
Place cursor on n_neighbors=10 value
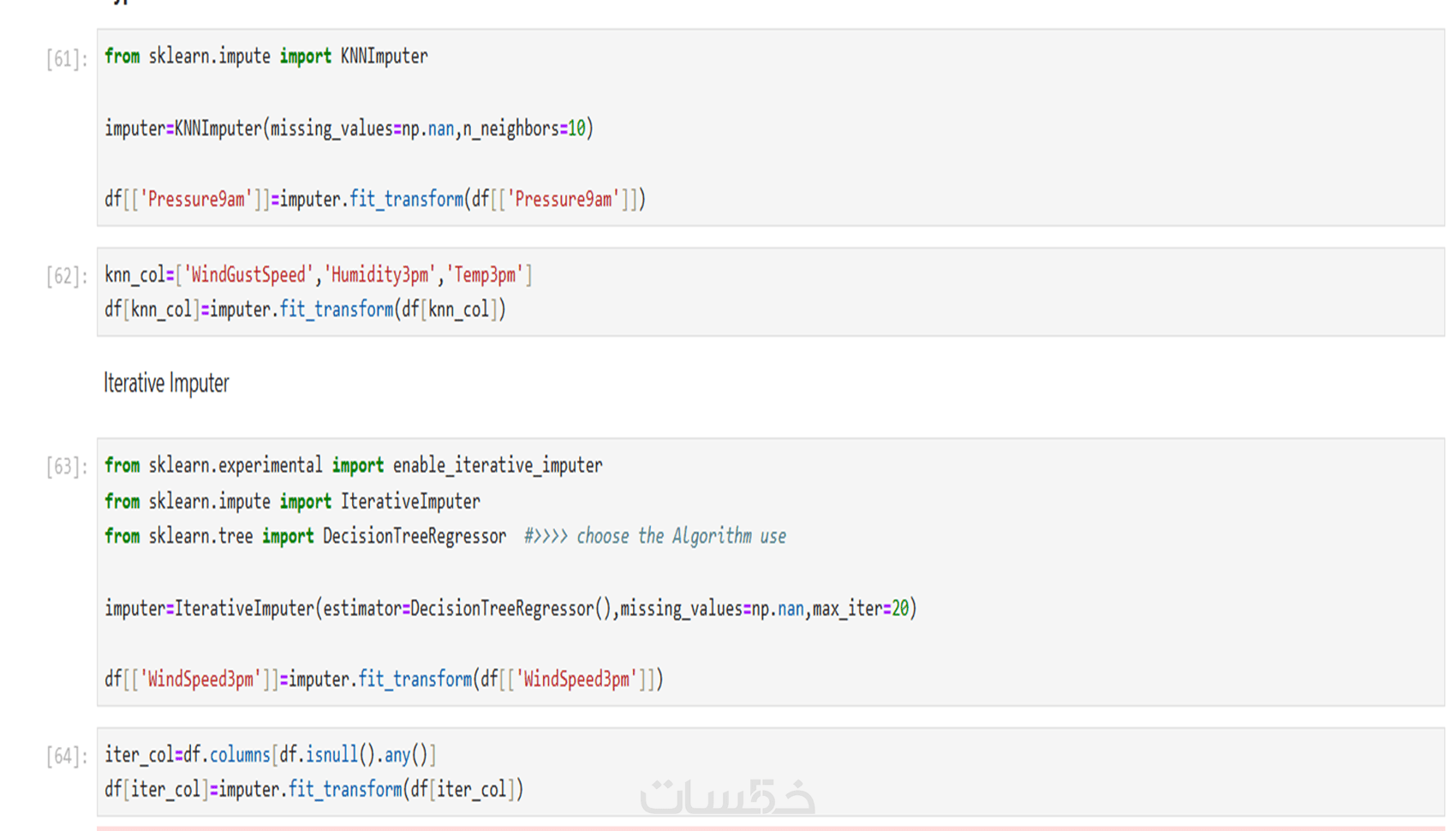click(576, 129)
